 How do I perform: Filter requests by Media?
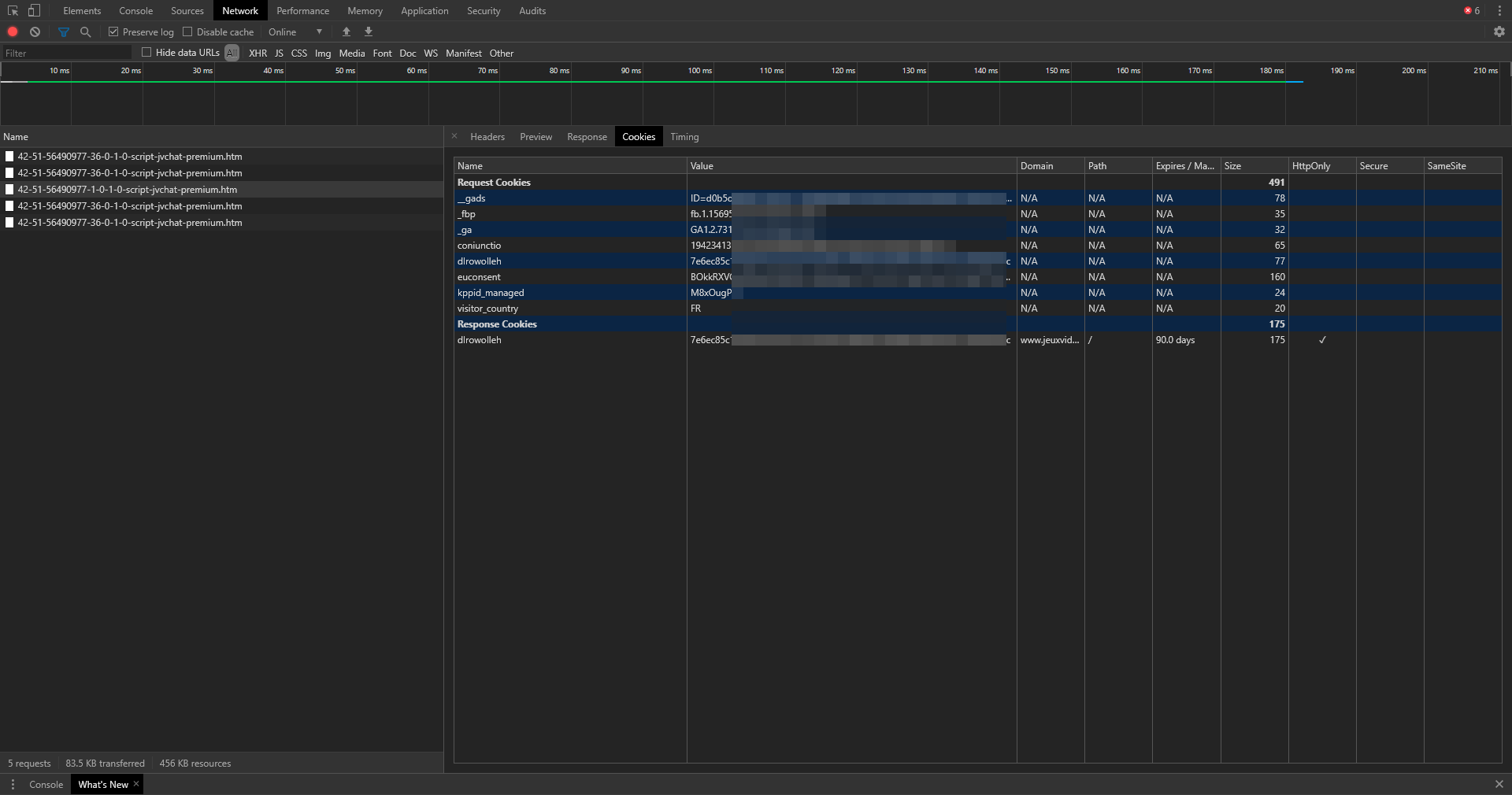click(352, 54)
